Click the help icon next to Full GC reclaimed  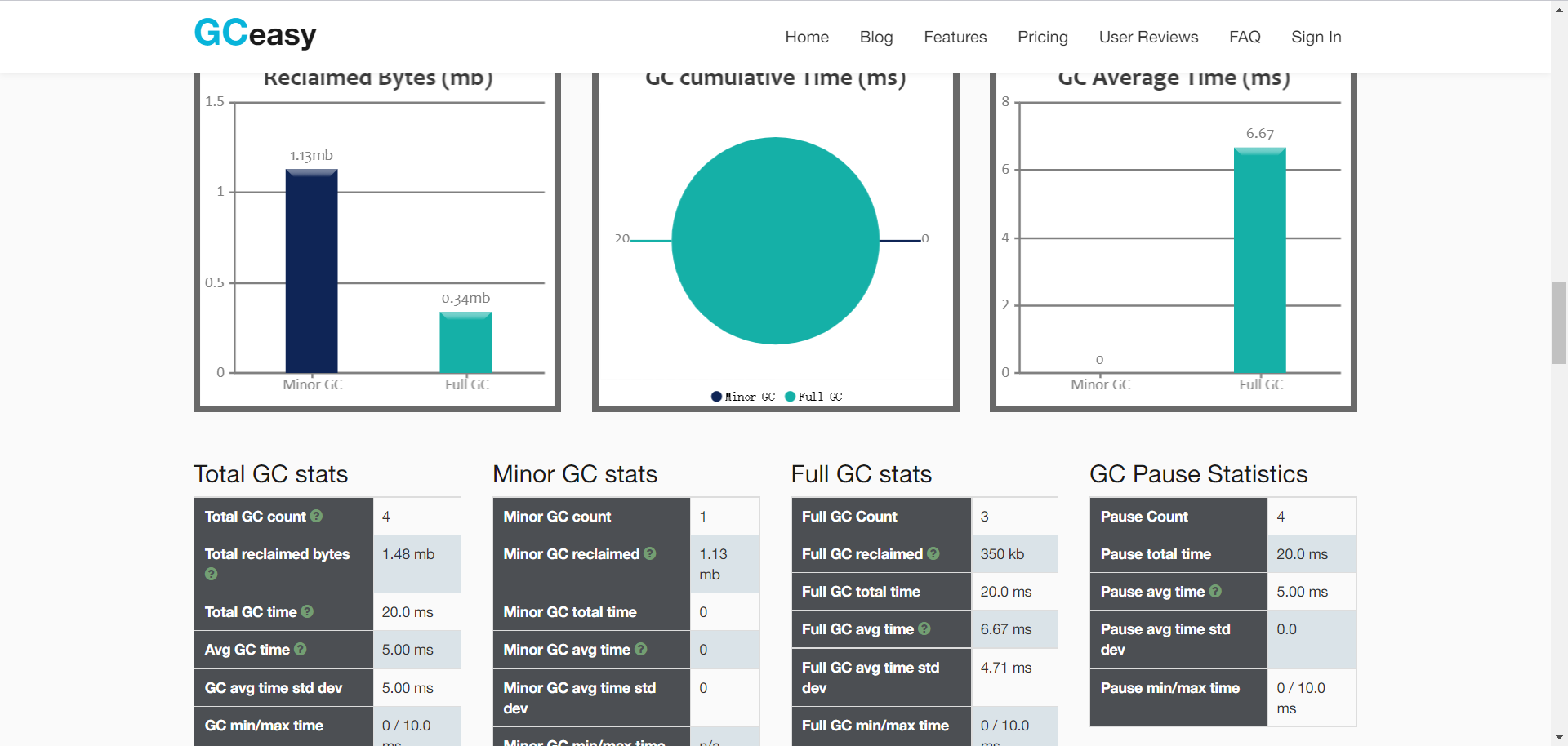coord(933,553)
